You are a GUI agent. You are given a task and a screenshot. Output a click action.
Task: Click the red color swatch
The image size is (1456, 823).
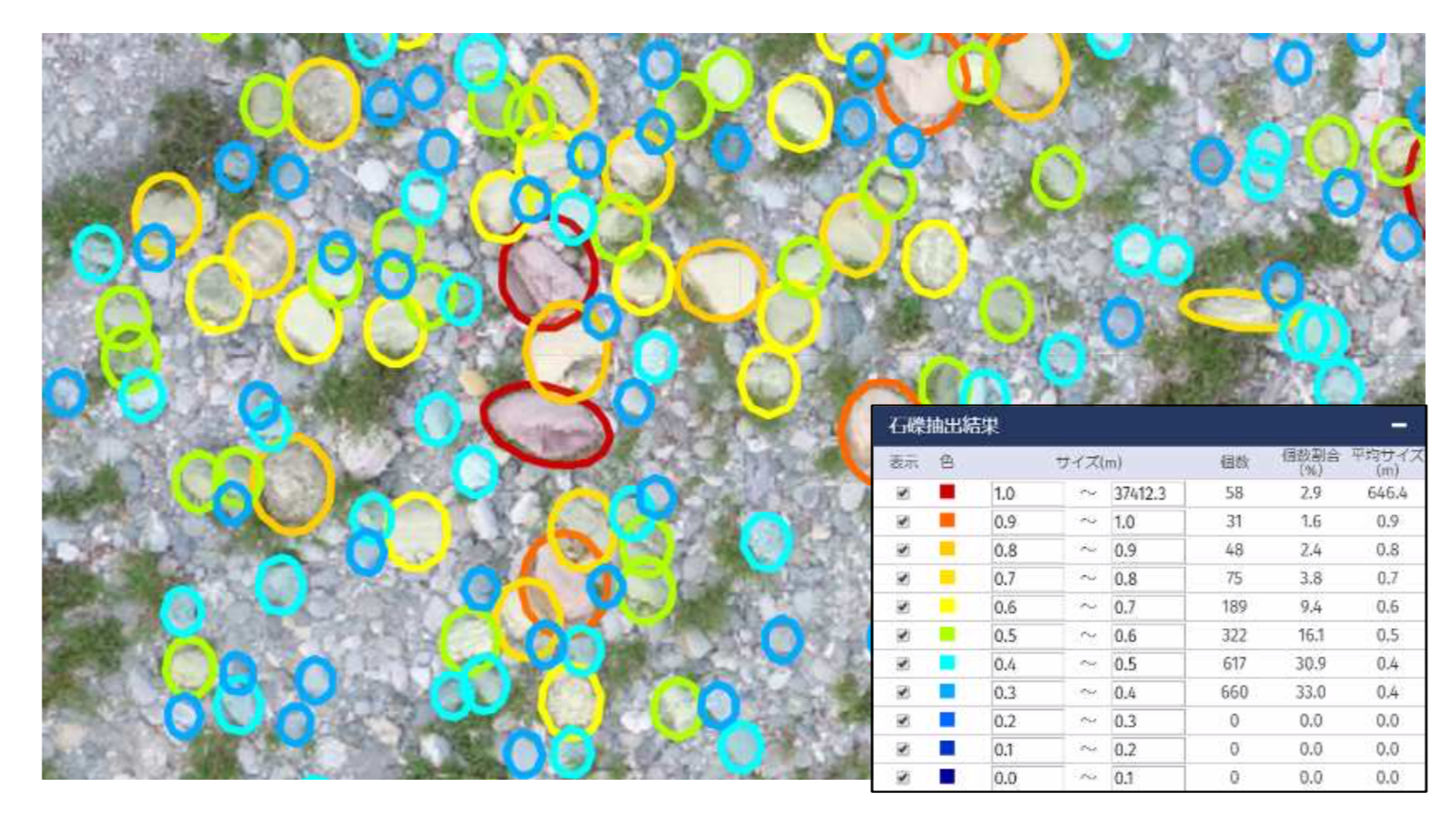click(947, 492)
